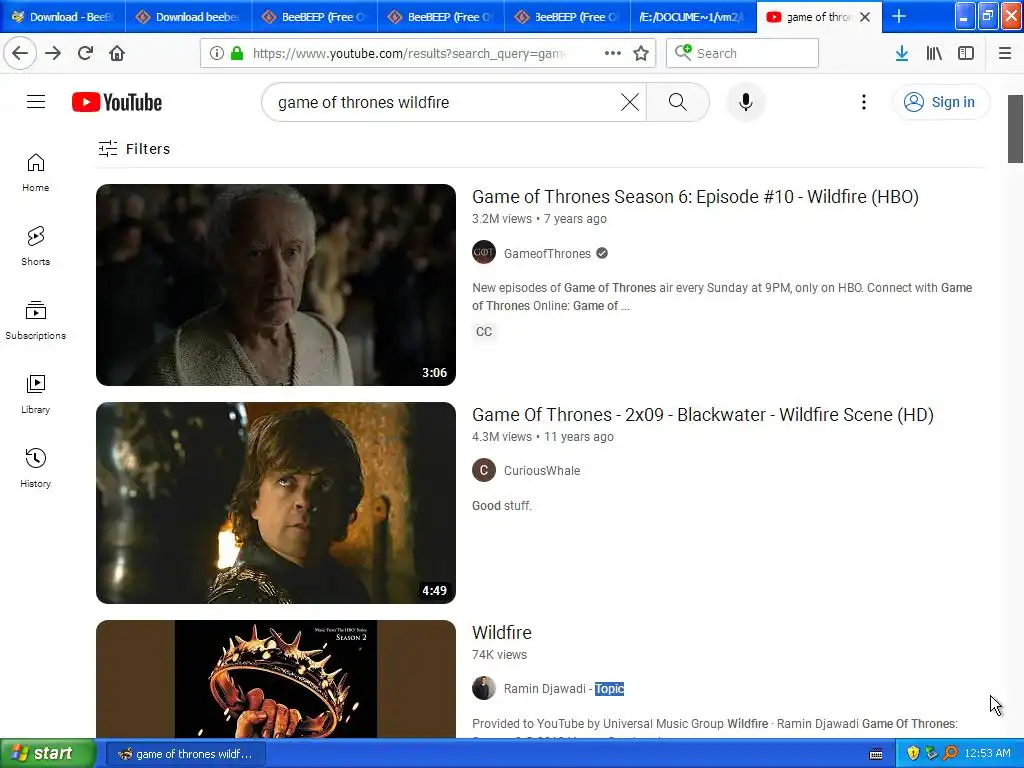Click the YouTube logo
Image resolution: width=1024 pixels, height=768 pixels.
(117, 103)
